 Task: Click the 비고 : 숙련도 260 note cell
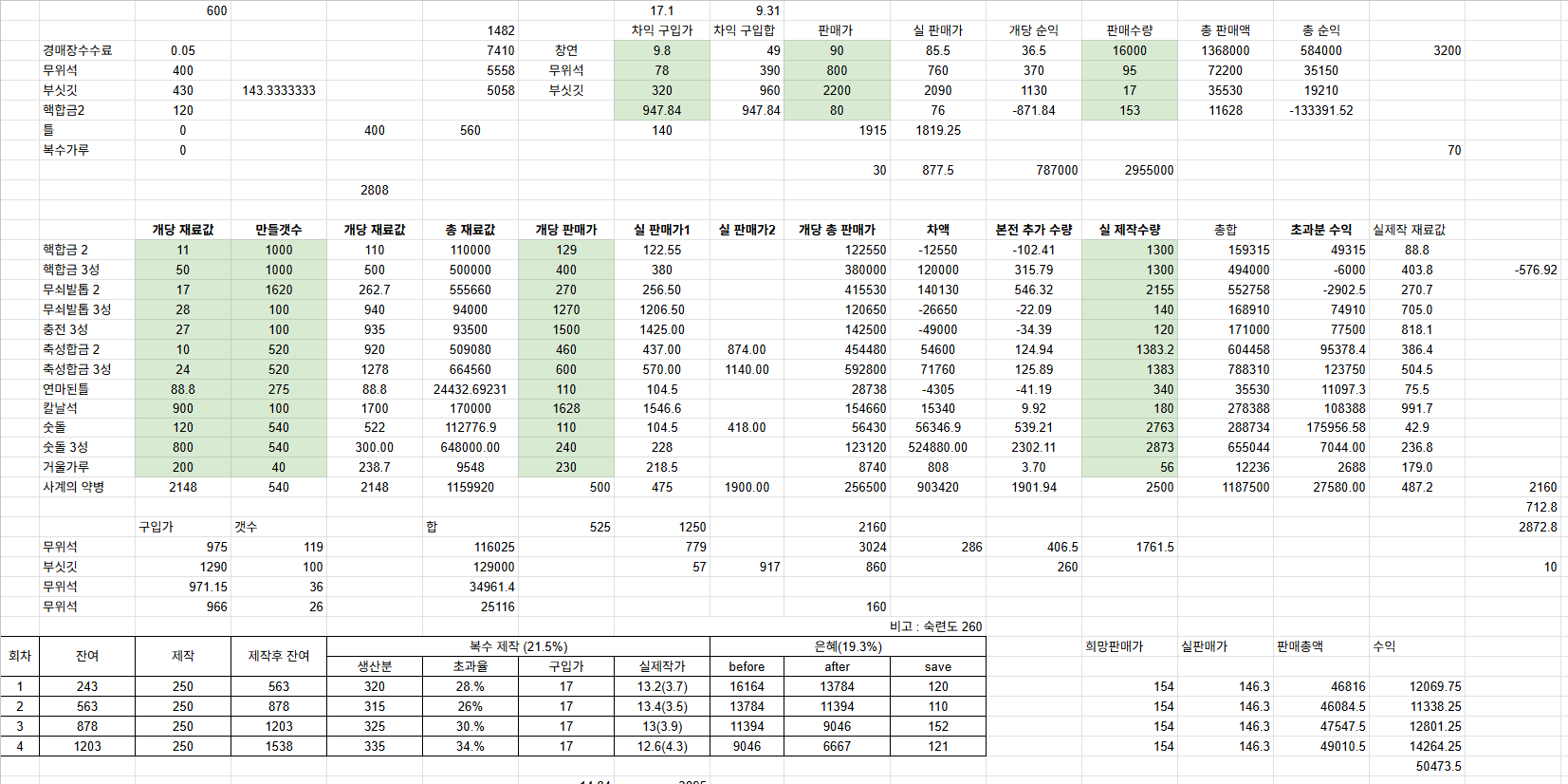pyautogui.click(x=935, y=626)
